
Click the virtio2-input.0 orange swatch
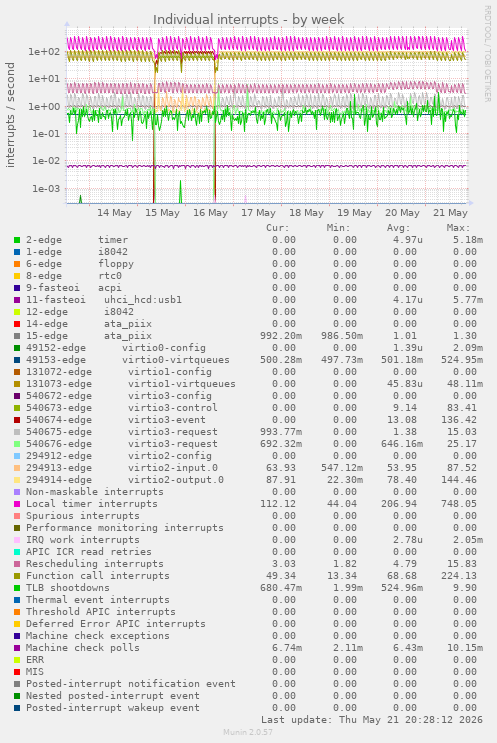coord(17,468)
